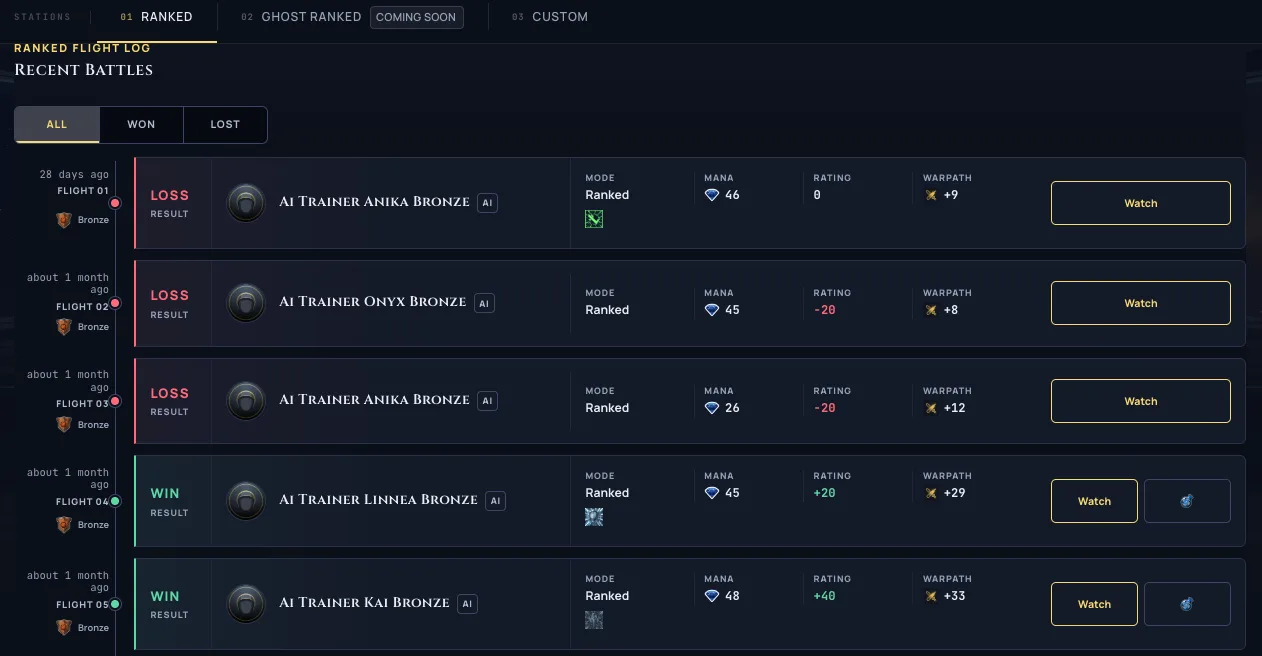Click opponent name Ai Trainer Onyx Bronze
Viewport: 1262px width, 656px height.
coord(373,302)
